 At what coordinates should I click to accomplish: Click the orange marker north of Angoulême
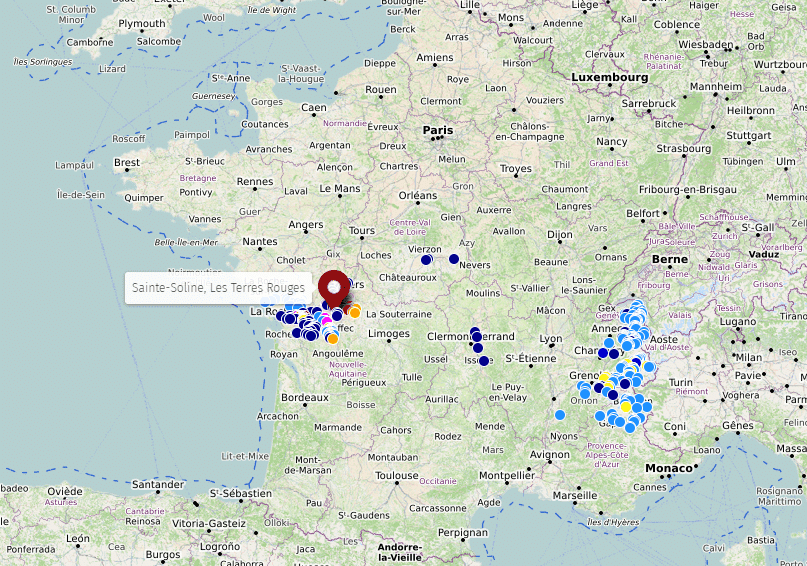[333, 338]
